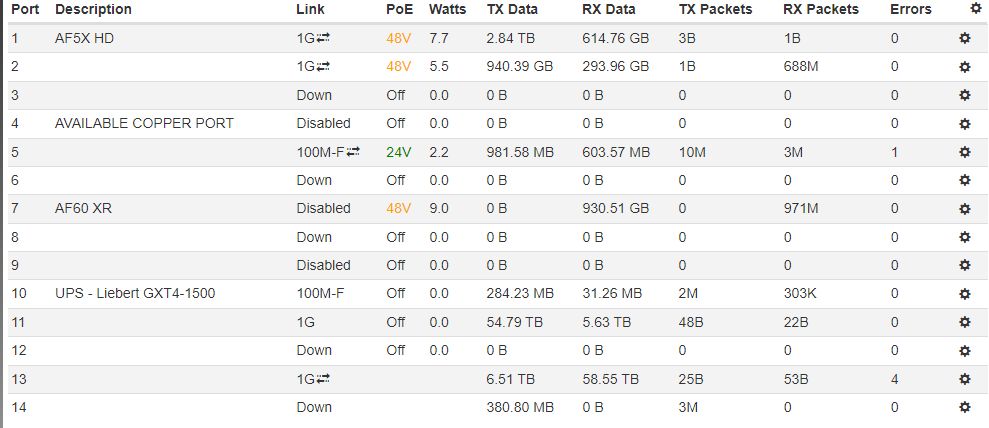Click the green 24V PoE value on port 5

pos(398,152)
